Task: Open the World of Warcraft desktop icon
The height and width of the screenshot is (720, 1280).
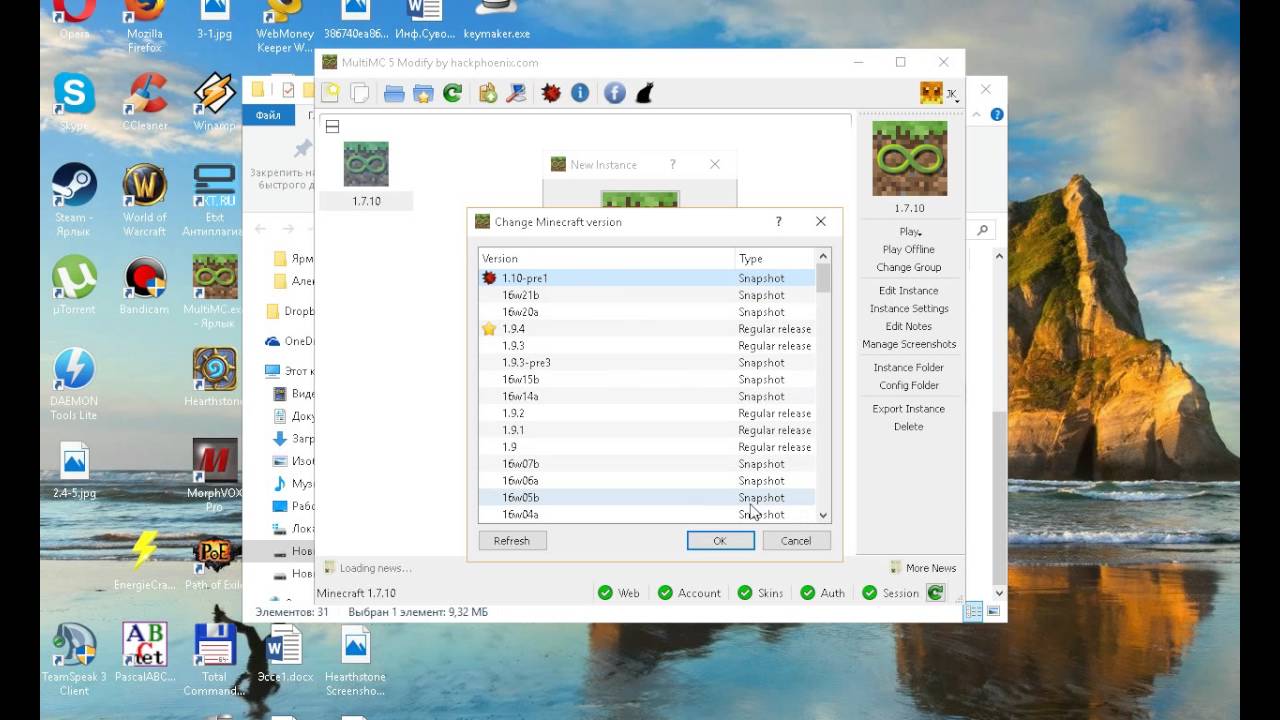Action: point(145,199)
